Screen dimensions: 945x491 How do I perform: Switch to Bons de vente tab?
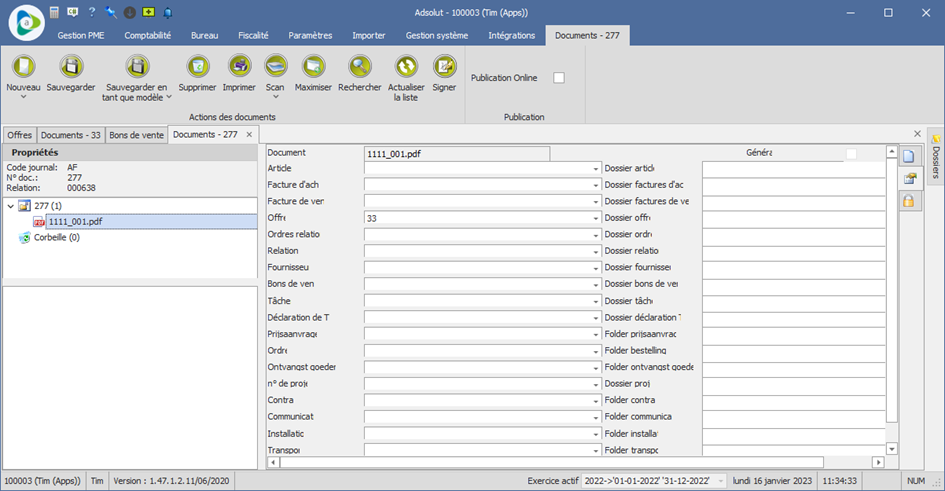click(137, 135)
